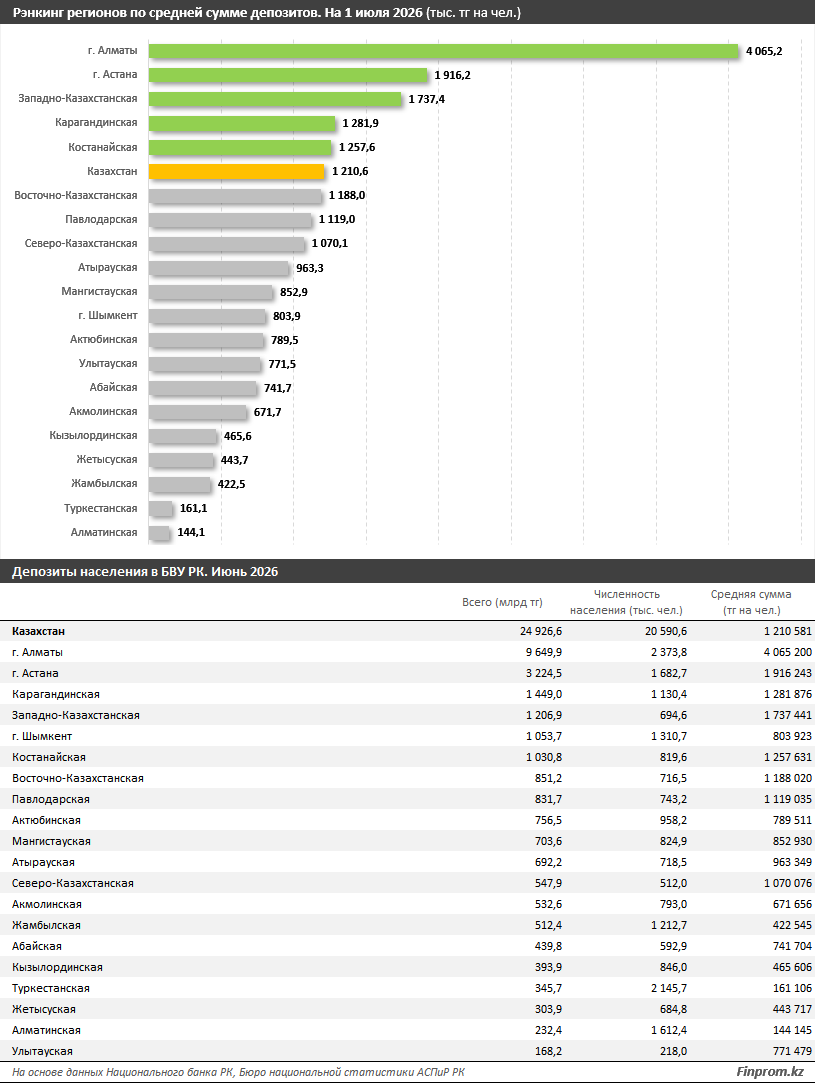815x1083 pixels.
Task: Click the г. Шымкент total value 1 053,7
Action: [544, 736]
